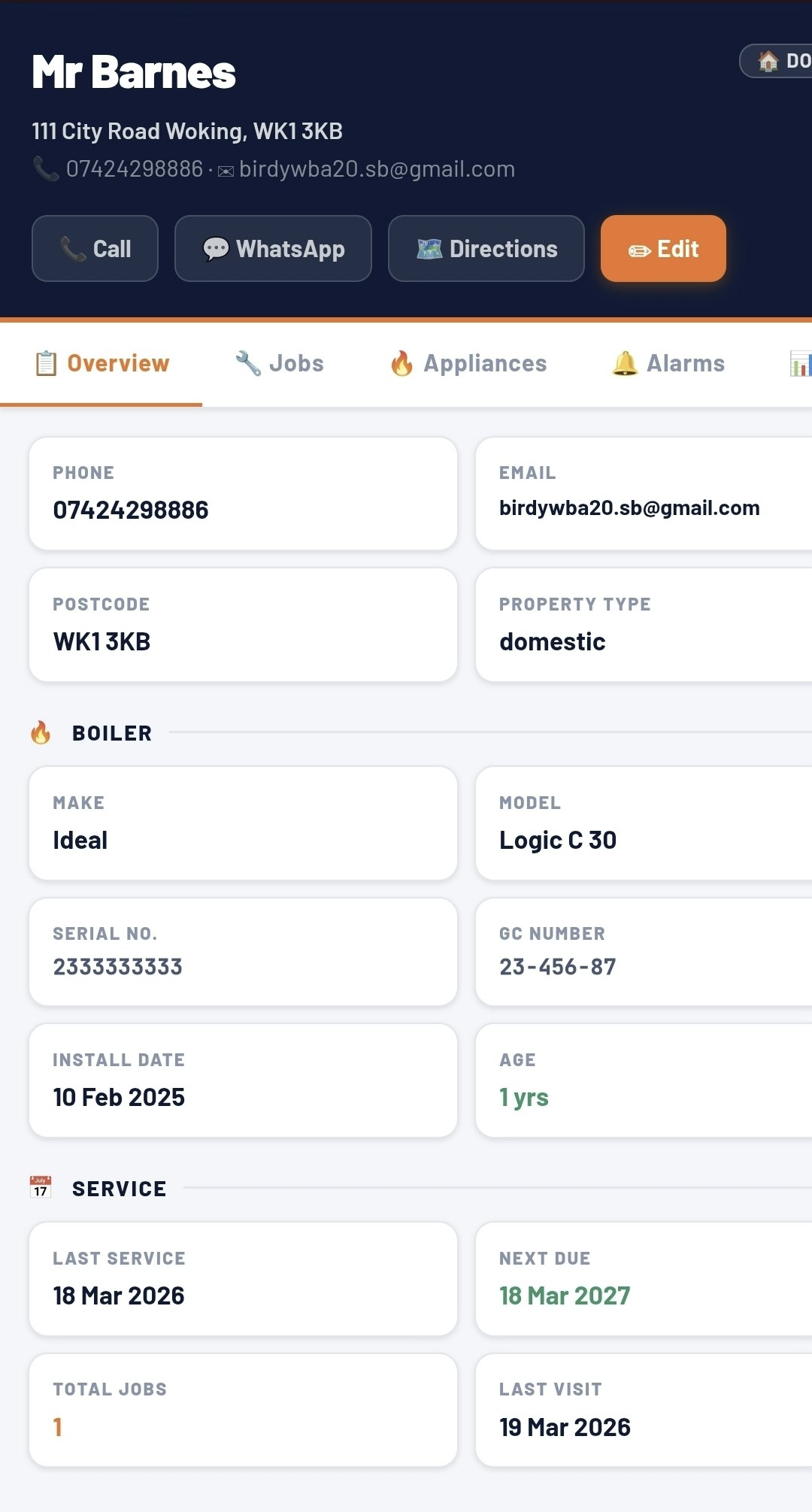Get Directions to the customer address
Viewport: 812px width, 1512px height.
click(486, 249)
